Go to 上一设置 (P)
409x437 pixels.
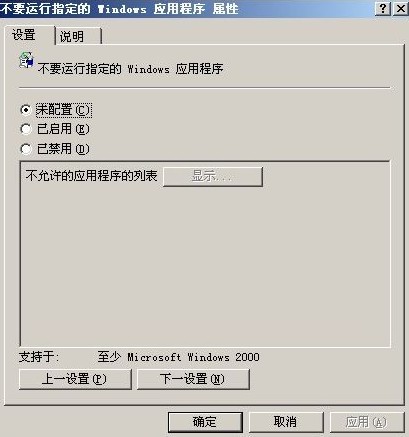pos(75,379)
